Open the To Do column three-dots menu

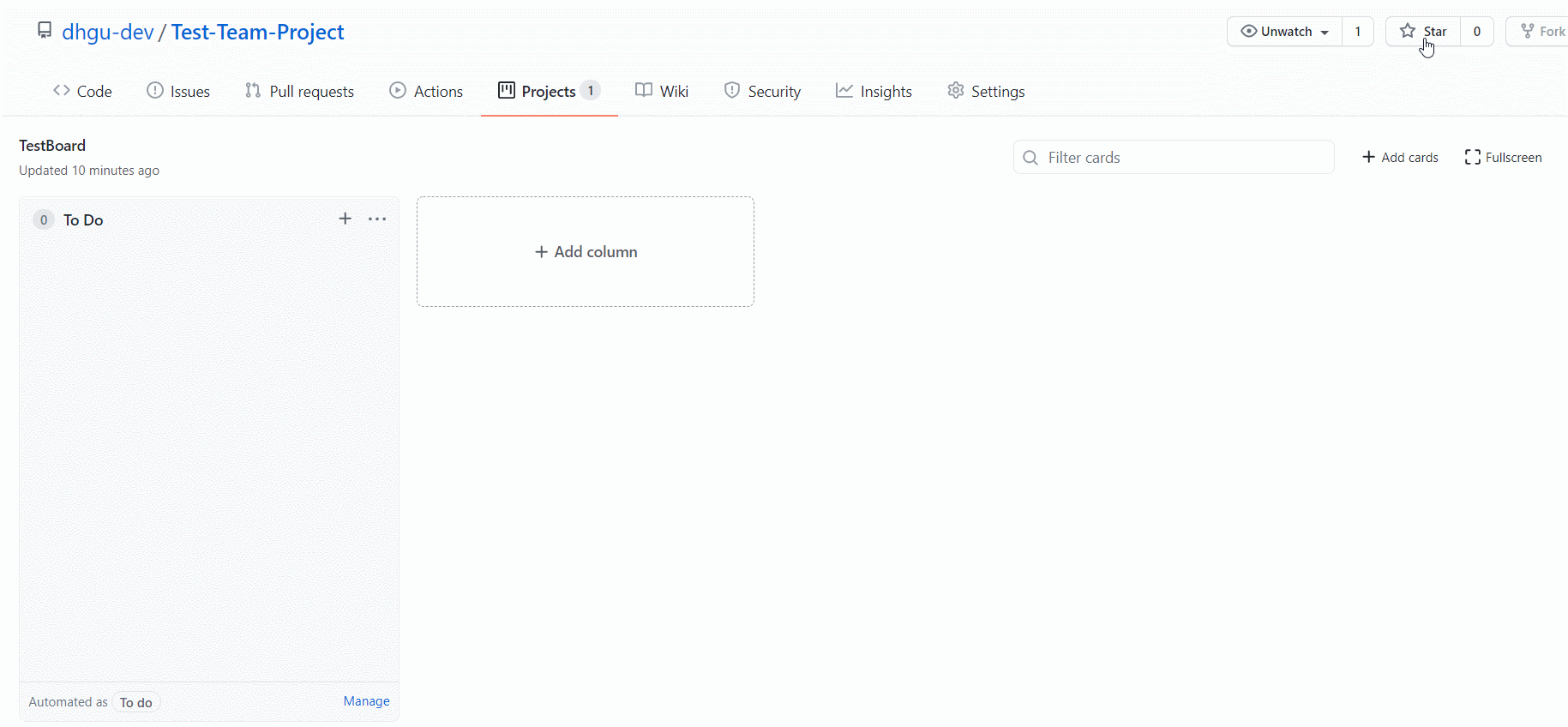[377, 219]
